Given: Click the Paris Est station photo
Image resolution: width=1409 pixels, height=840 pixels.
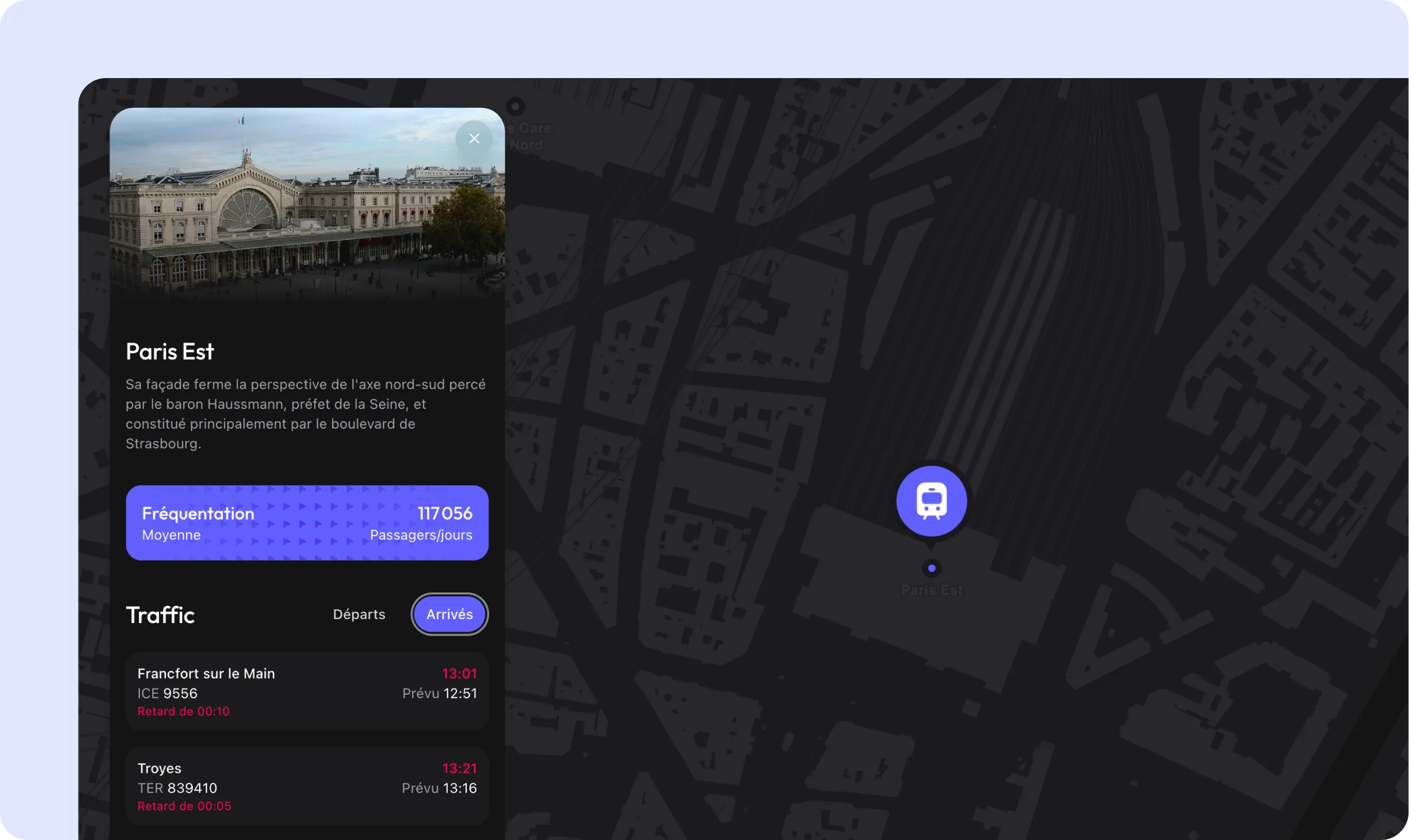Looking at the screenshot, I should (307, 205).
